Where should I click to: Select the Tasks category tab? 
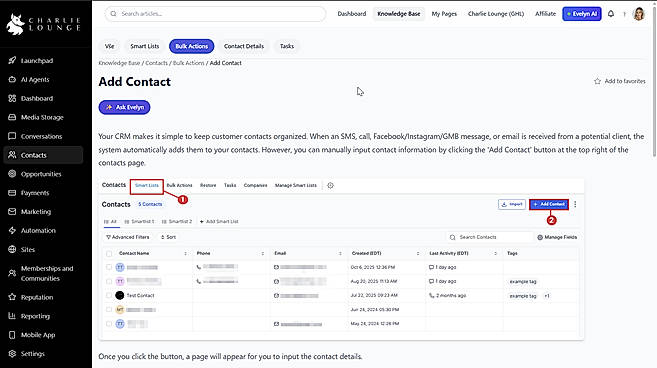click(x=287, y=46)
